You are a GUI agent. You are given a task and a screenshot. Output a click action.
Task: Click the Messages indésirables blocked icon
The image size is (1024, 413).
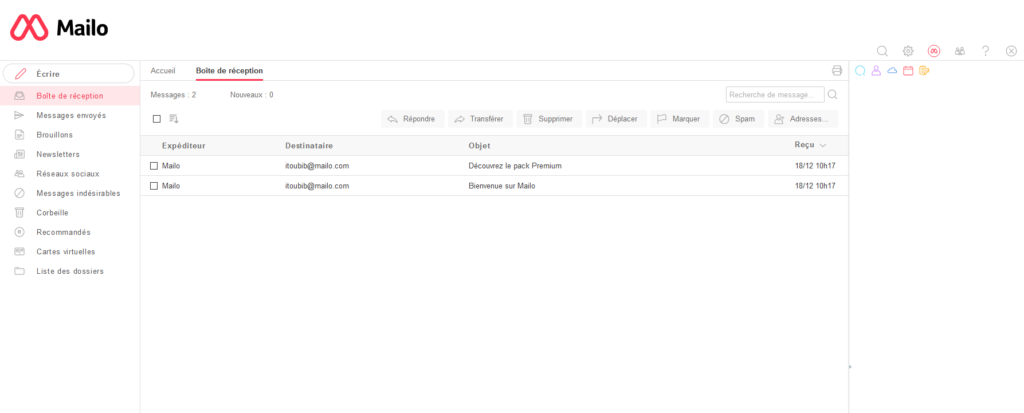(20, 193)
